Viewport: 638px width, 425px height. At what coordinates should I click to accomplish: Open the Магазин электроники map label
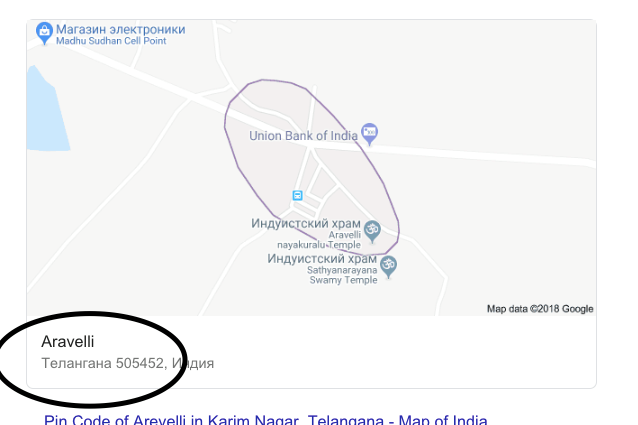tap(120, 29)
